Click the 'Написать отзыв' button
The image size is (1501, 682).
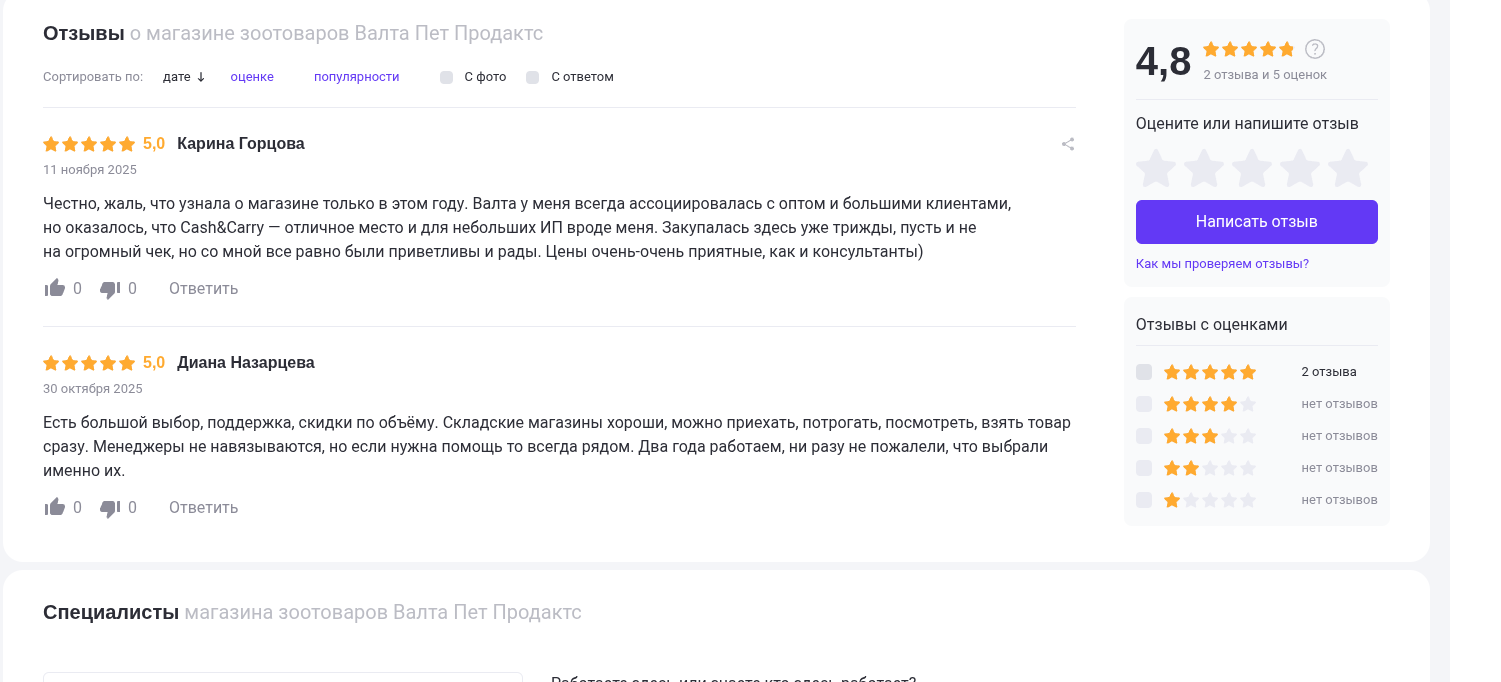pos(1257,222)
